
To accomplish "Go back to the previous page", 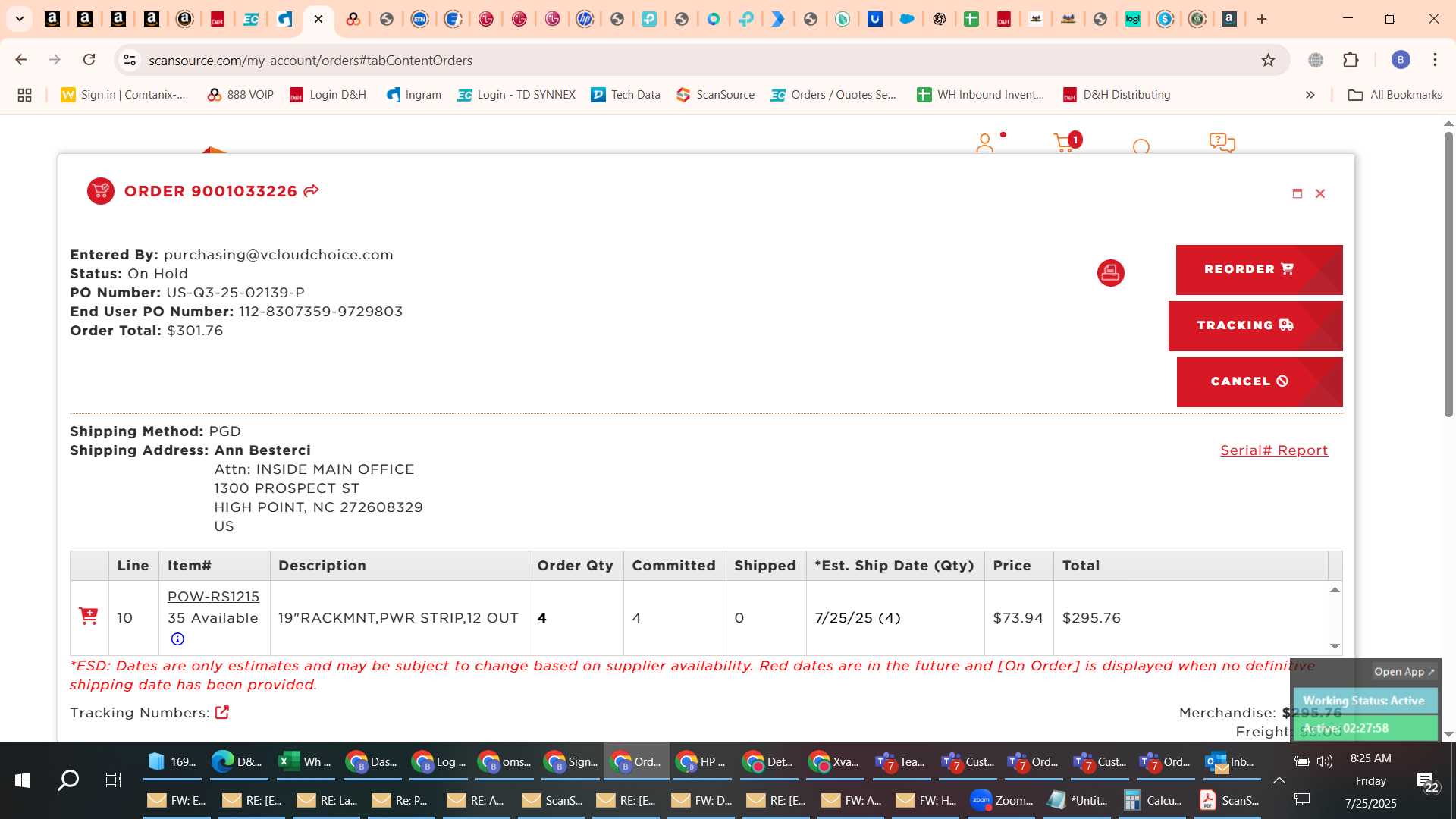I will click(21, 60).
